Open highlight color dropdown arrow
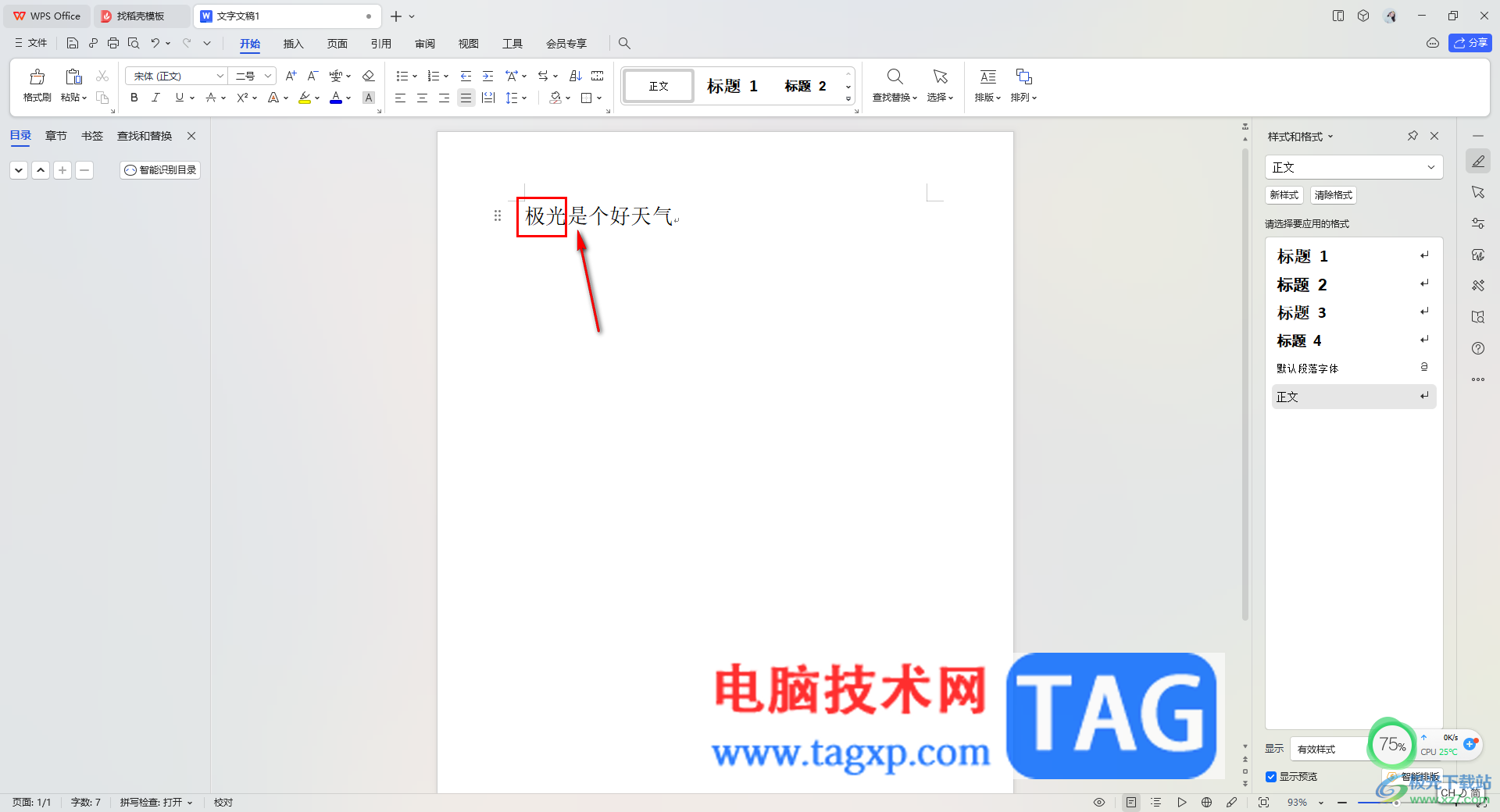Image resolution: width=1500 pixels, height=812 pixels. click(317, 98)
